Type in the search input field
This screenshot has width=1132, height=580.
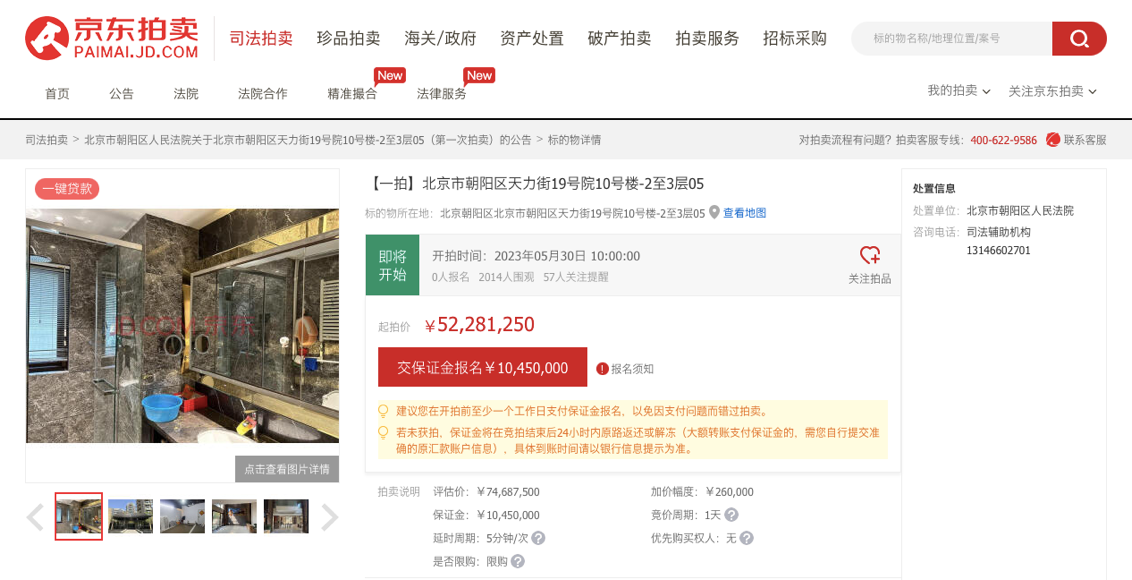pyautogui.click(x=952, y=38)
